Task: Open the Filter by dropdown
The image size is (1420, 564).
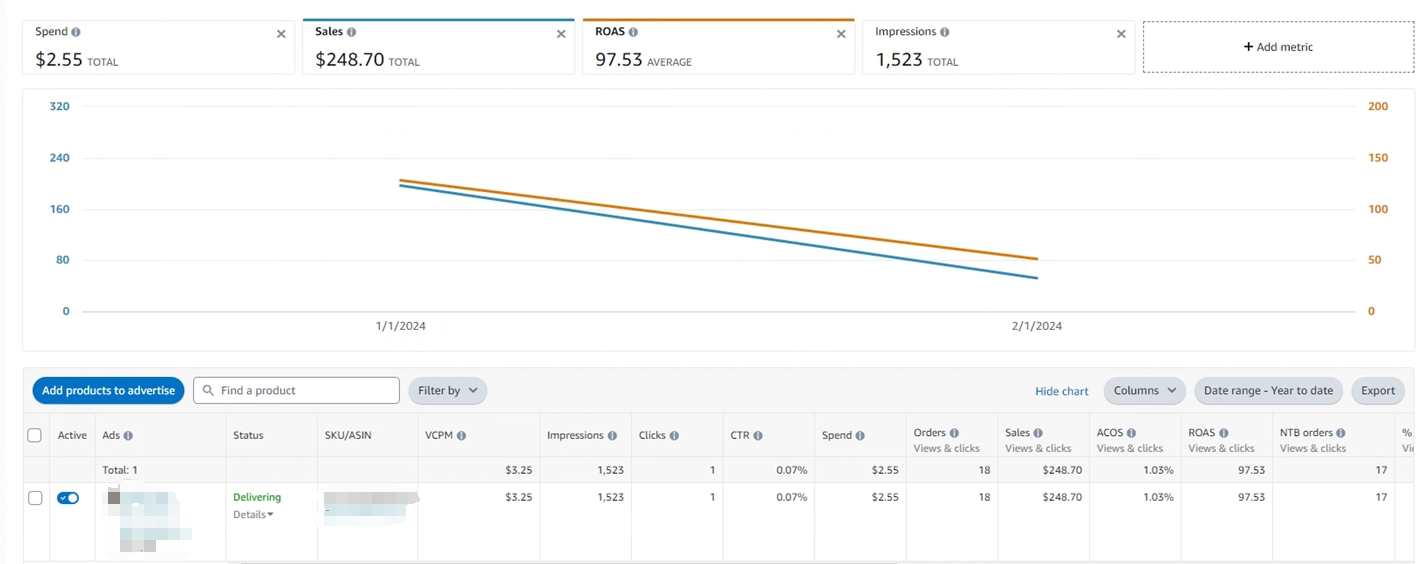Action: coord(447,391)
